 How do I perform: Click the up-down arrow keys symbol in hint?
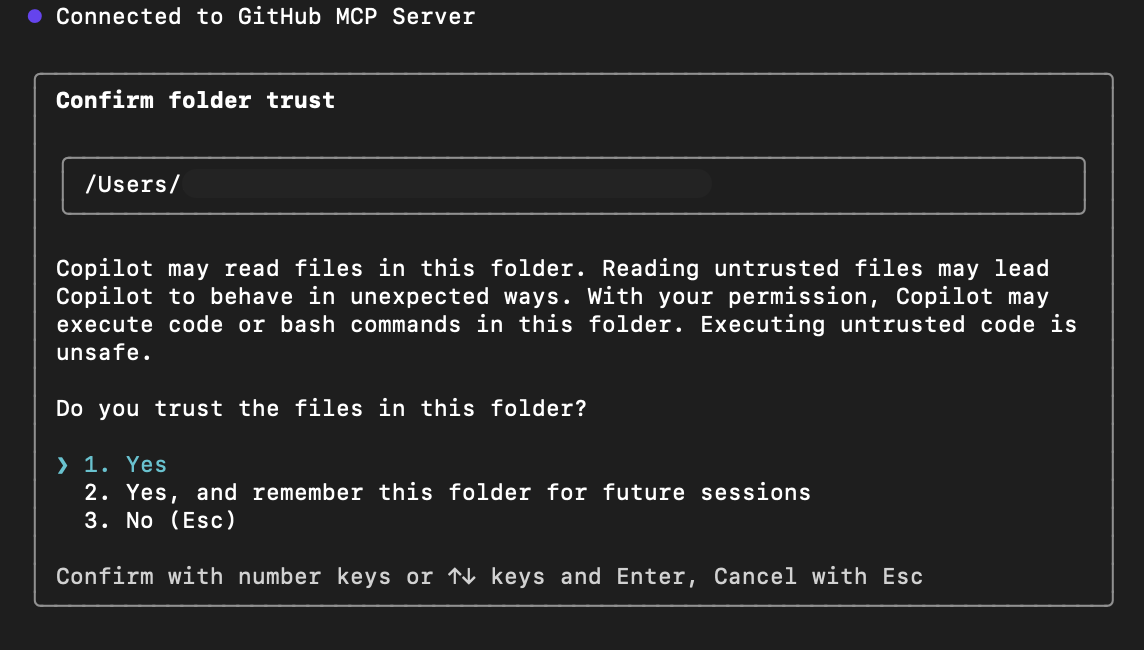click(x=460, y=576)
